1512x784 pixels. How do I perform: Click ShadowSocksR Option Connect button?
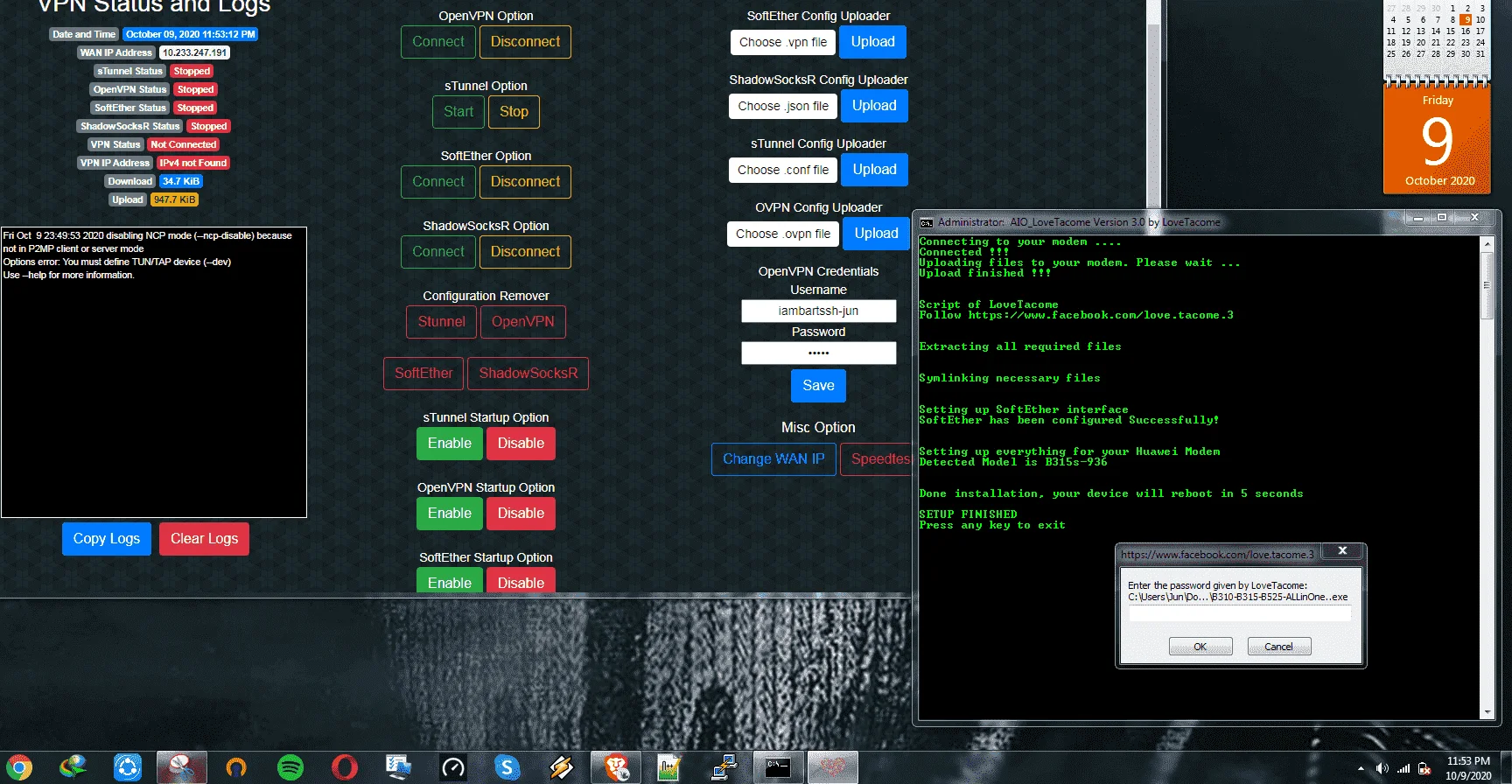(x=438, y=252)
